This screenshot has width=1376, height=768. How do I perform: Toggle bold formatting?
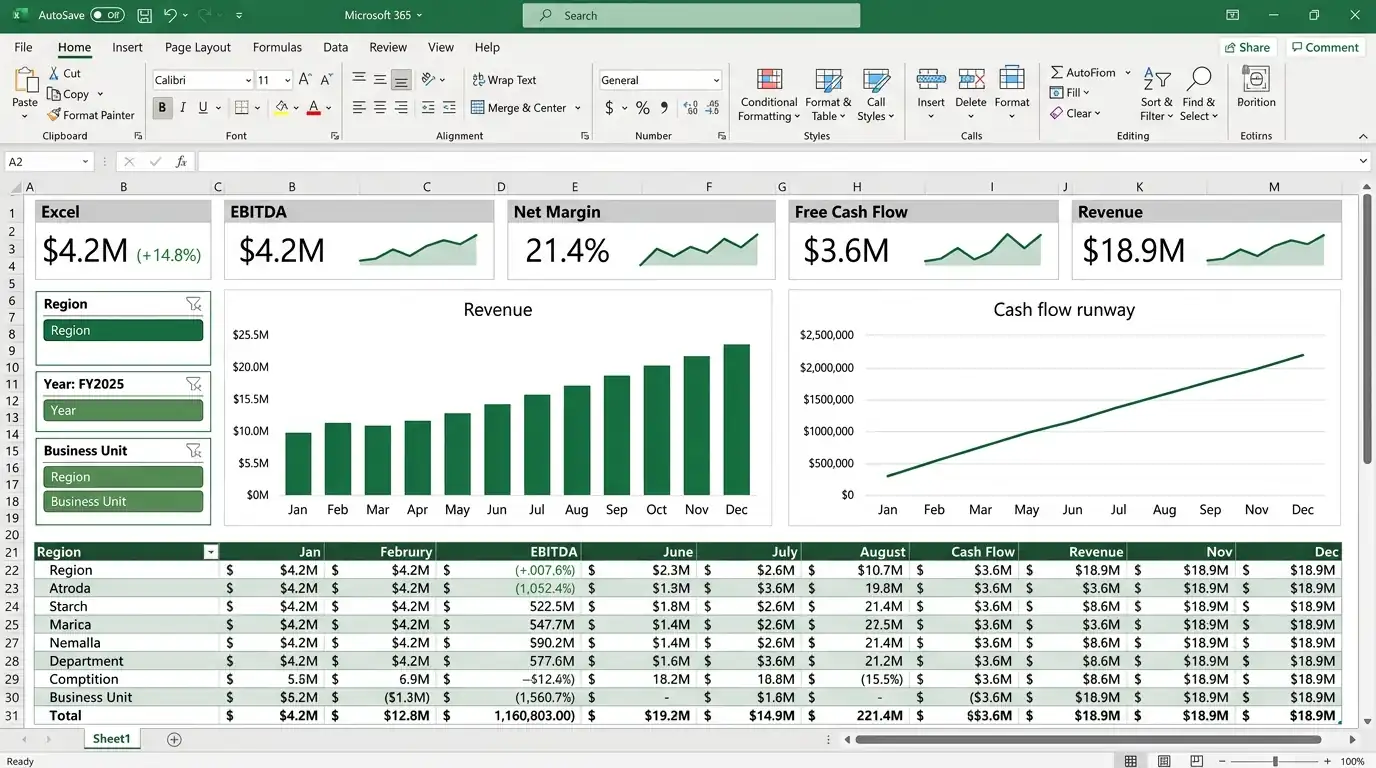click(162, 107)
